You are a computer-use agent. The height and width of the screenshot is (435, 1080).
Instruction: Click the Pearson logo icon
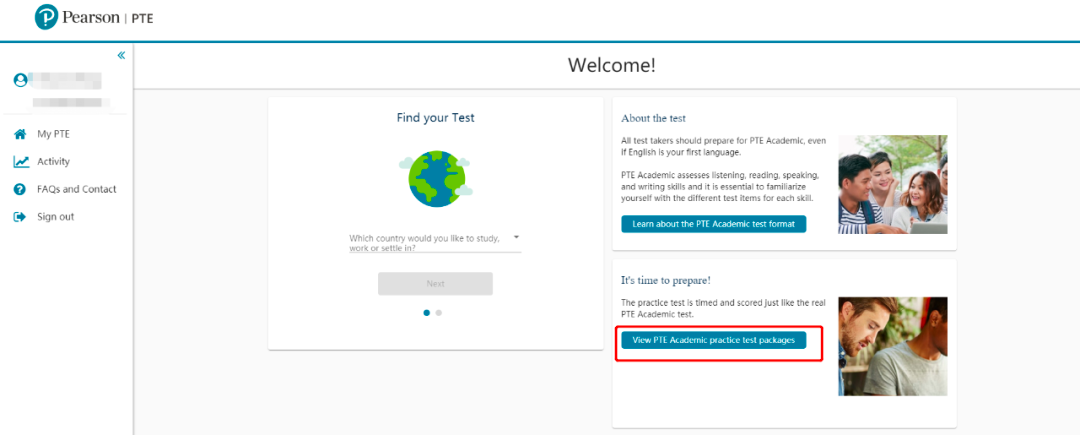pyautogui.click(x=47, y=18)
